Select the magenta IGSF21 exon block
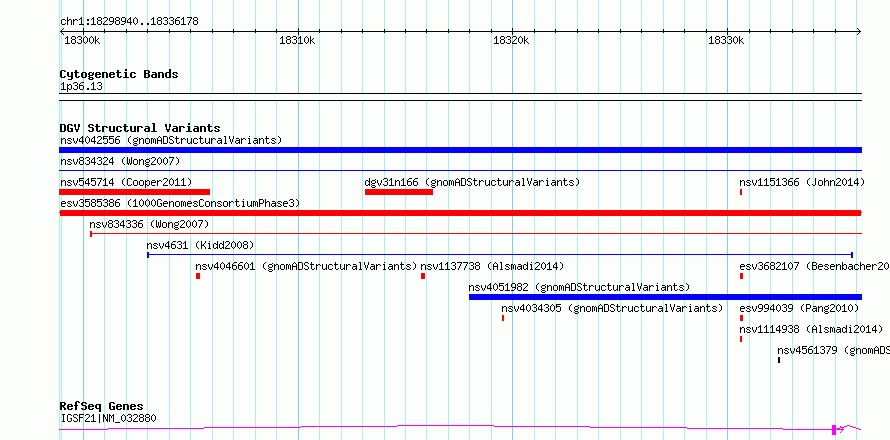 coord(834,430)
